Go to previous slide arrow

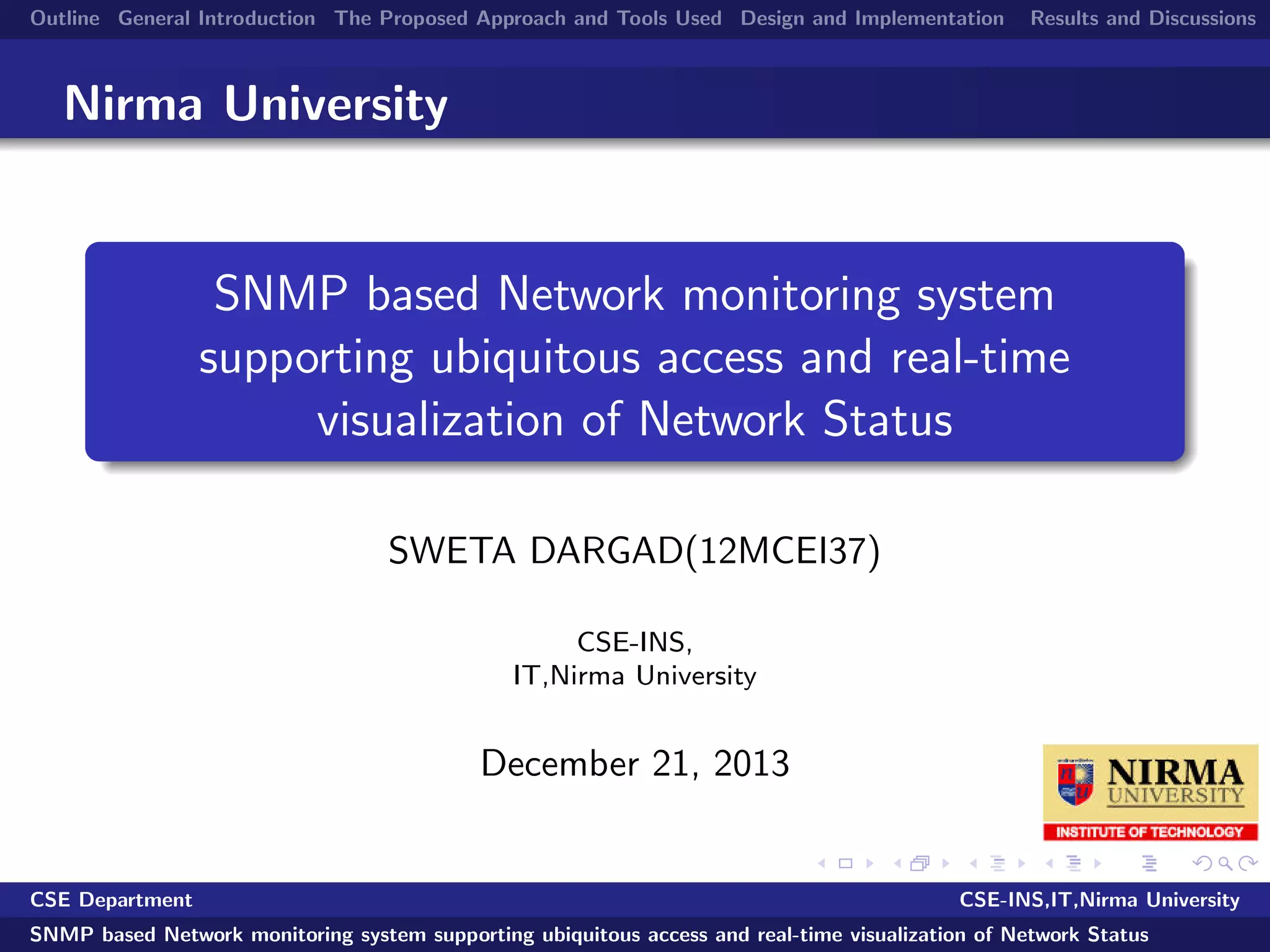tap(822, 863)
